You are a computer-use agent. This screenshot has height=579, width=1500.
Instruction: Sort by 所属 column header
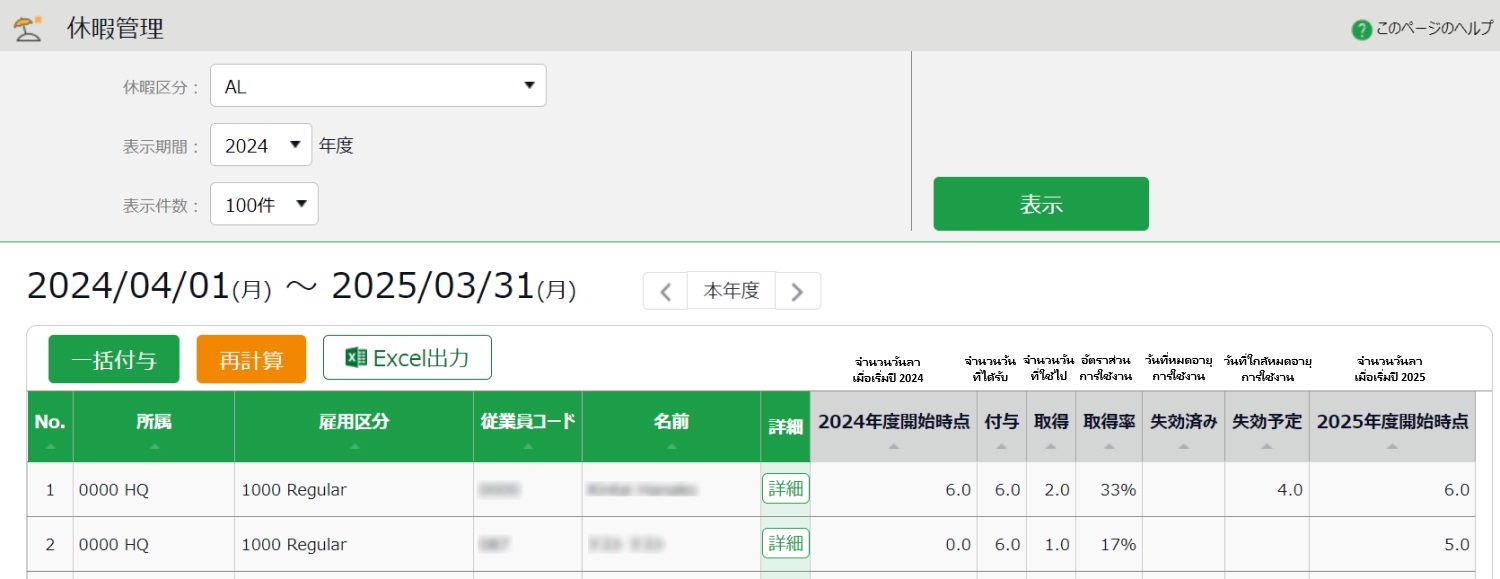154,426
